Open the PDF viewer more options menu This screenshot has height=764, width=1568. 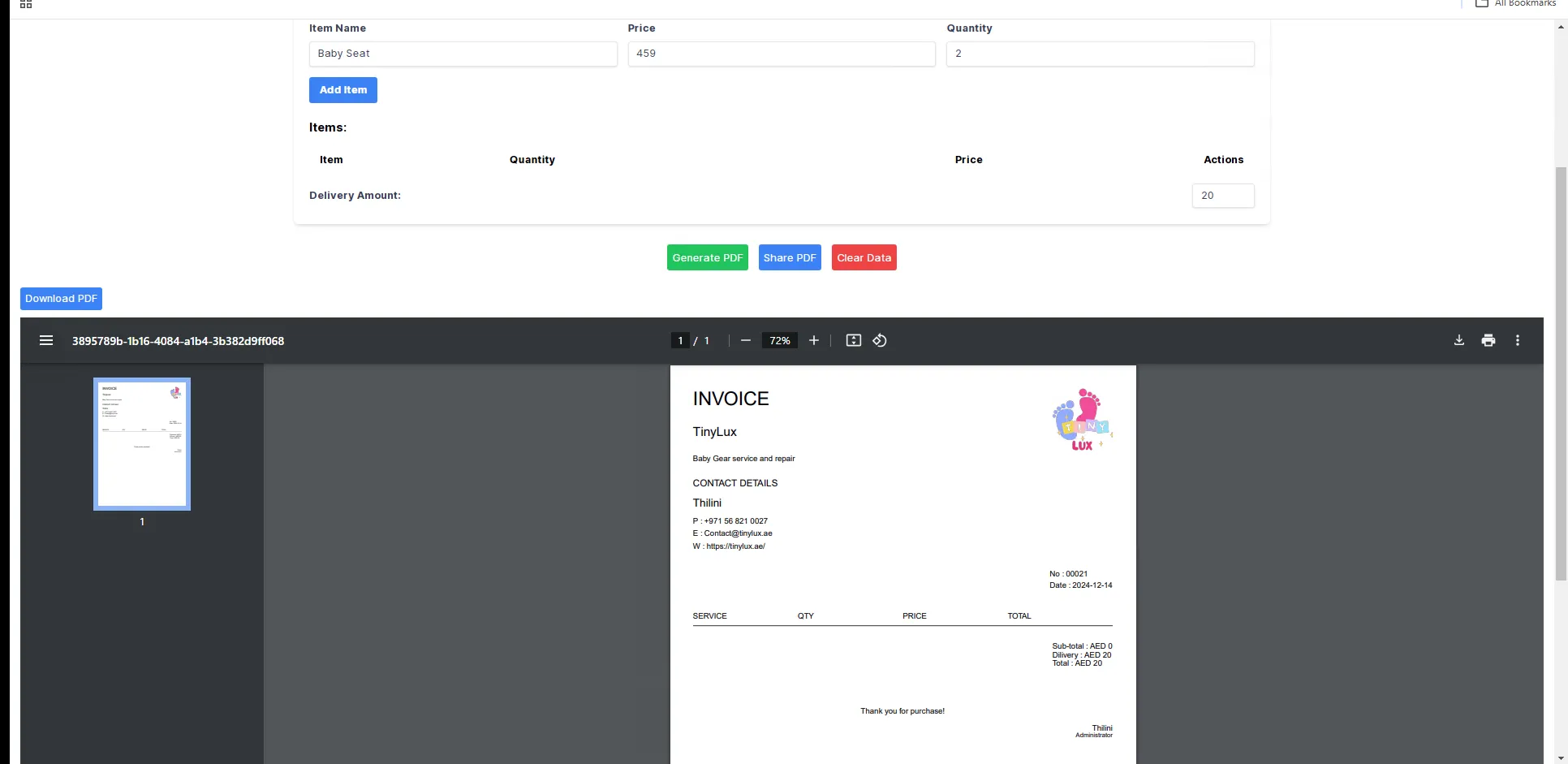point(1518,340)
